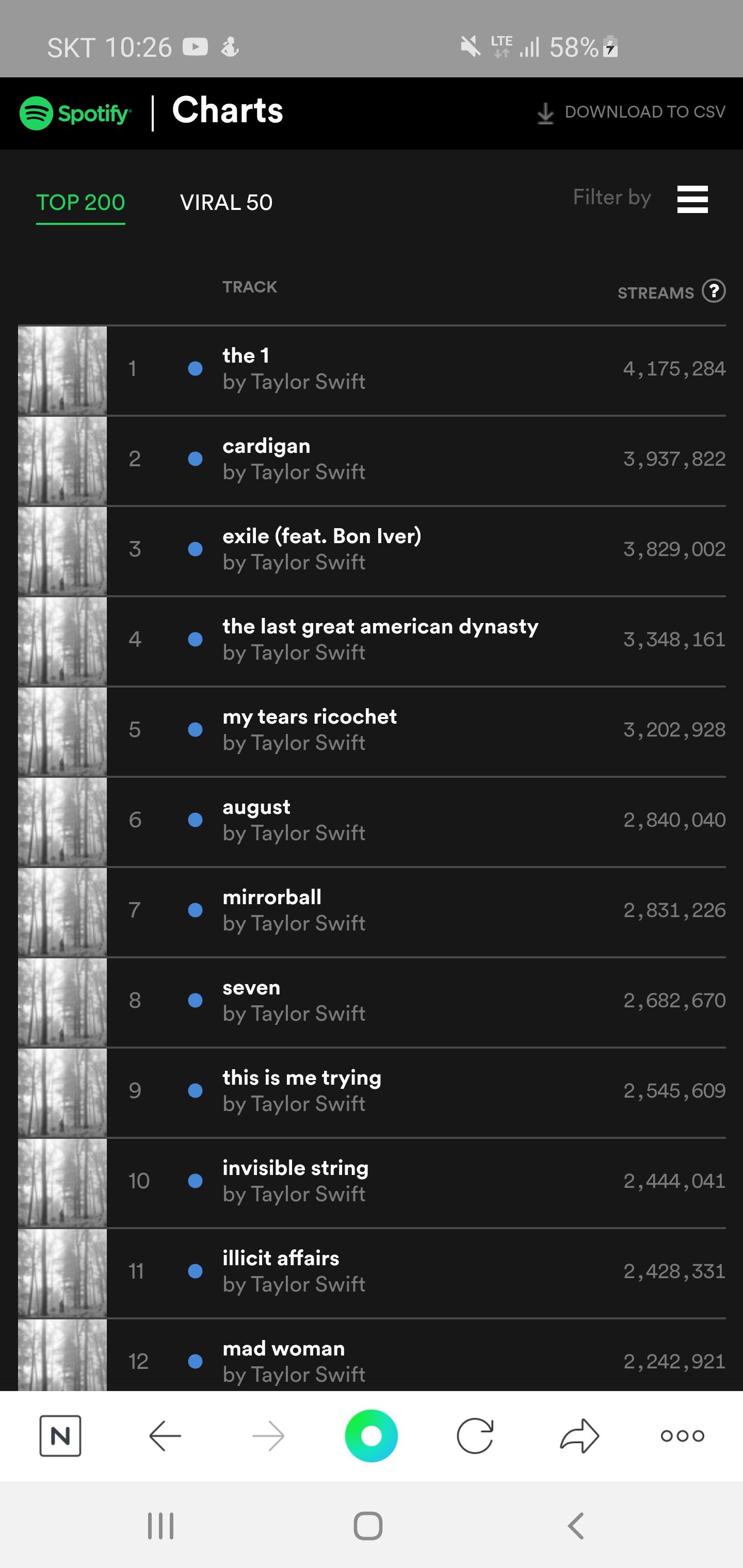Open the browser three-dot more menu
The height and width of the screenshot is (1568, 743).
[682, 1436]
